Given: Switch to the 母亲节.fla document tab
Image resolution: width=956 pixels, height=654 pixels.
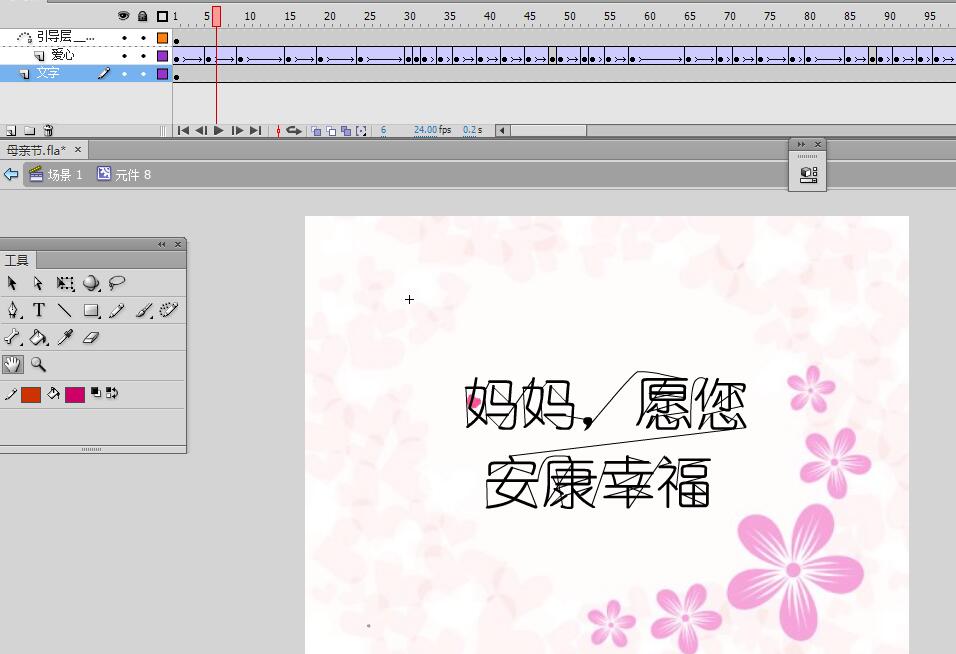Looking at the screenshot, I should [36, 150].
